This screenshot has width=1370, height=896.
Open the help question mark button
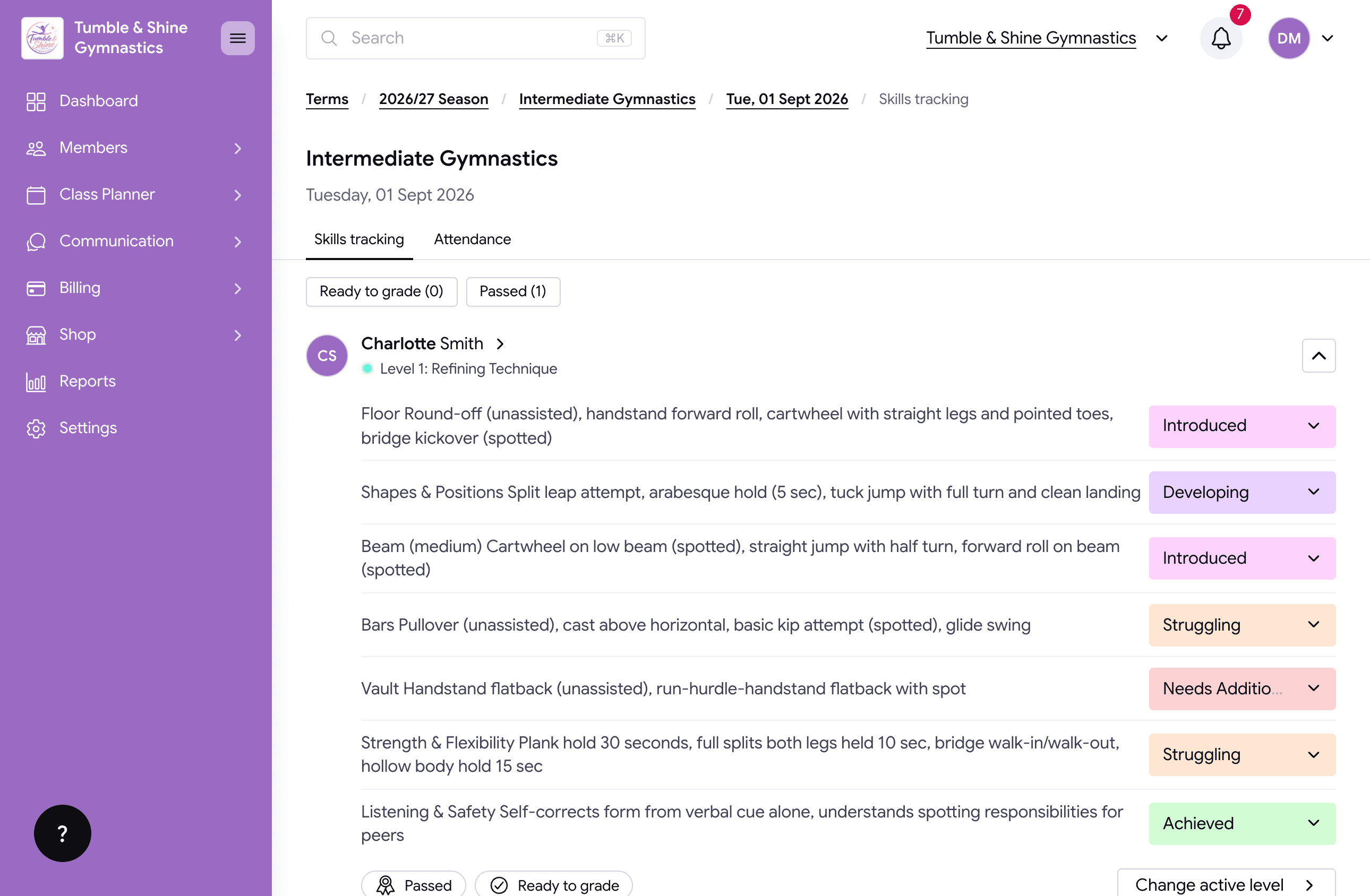[x=63, y=832]
